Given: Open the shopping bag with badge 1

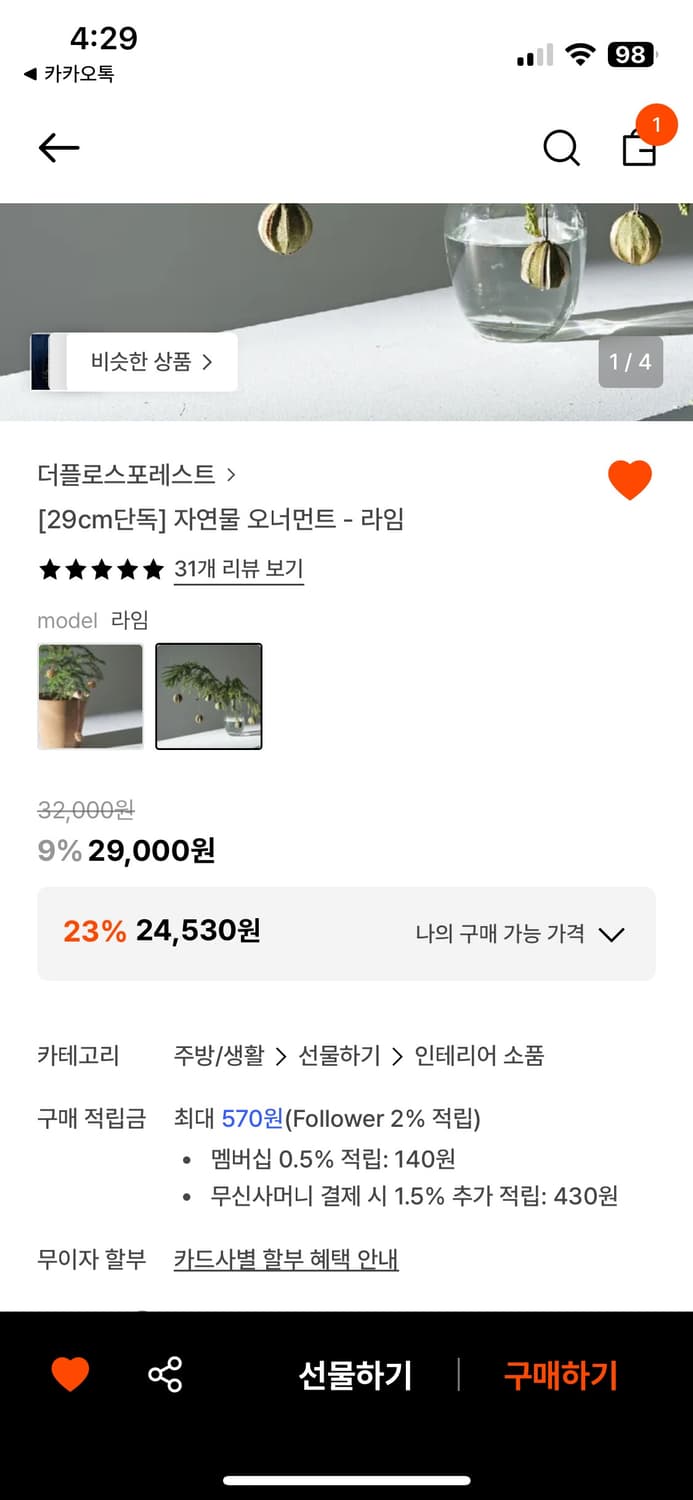Looking at the screenshot, I should pos(640,150).
